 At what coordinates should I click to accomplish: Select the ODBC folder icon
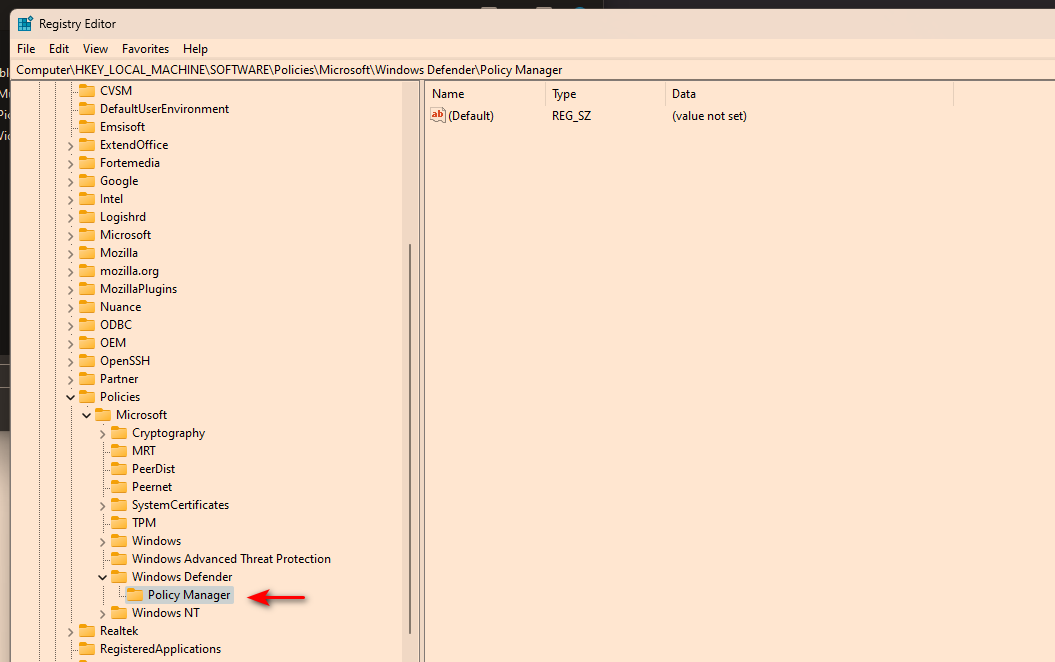coord(87,325)
